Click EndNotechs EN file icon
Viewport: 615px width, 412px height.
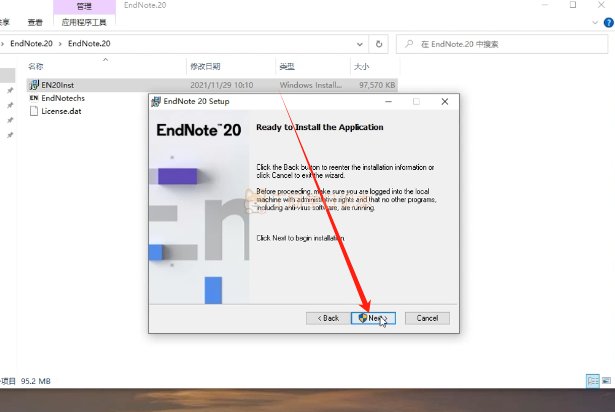(x=34, y=98)
